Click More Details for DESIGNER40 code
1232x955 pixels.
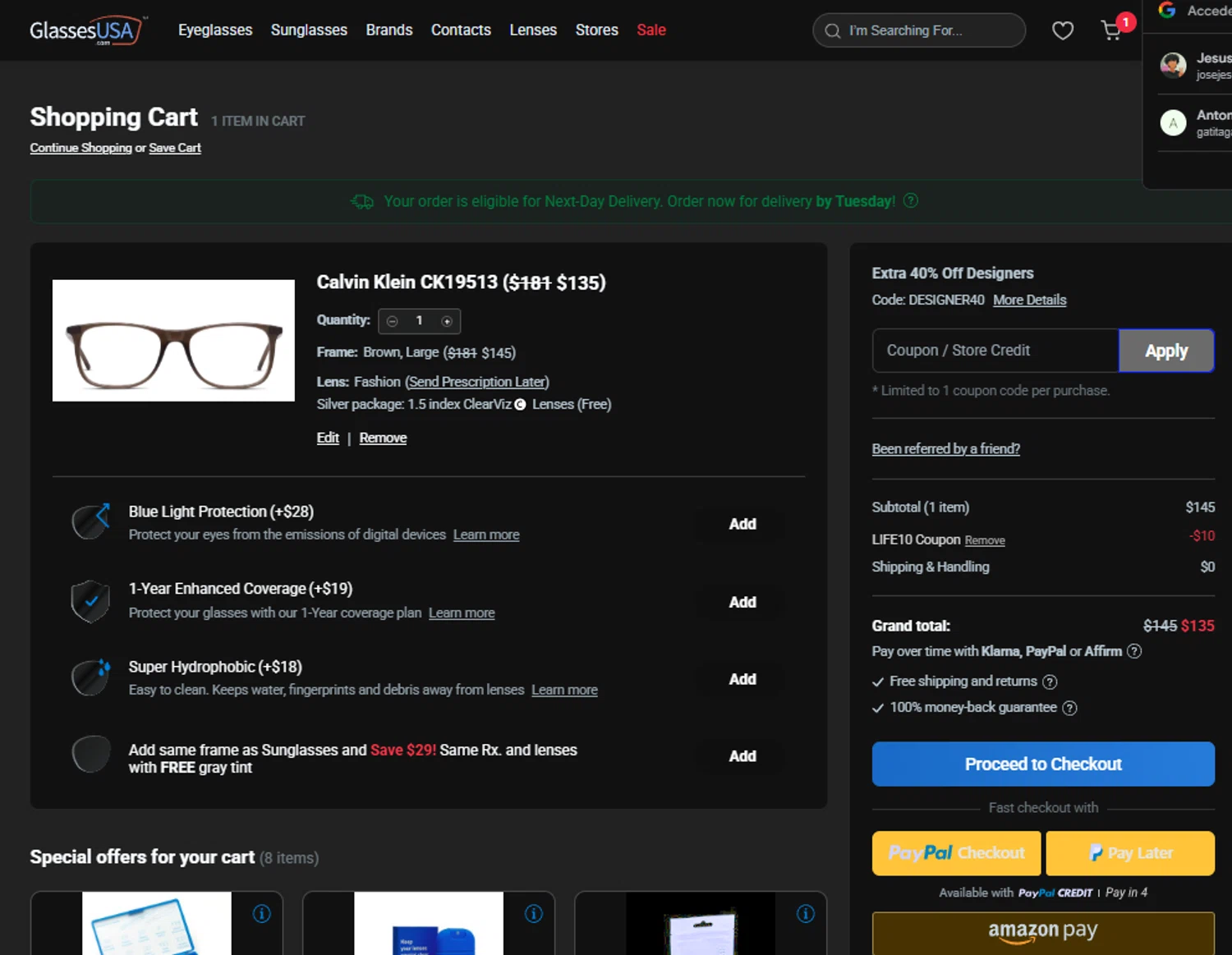point(1029,300)
